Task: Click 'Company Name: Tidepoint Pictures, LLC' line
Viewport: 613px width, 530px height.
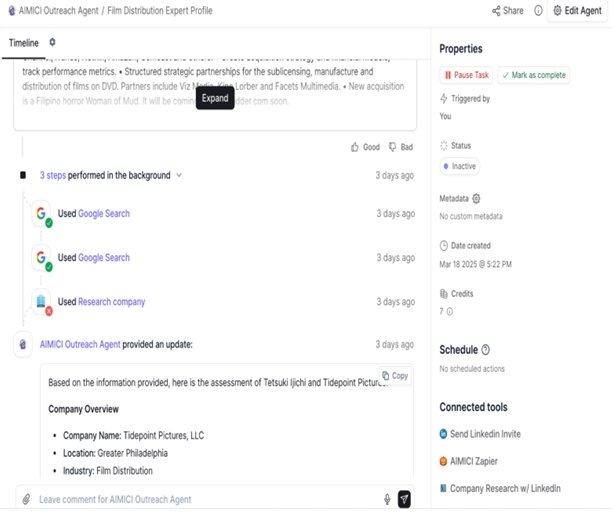Action: tap(133, 435)
